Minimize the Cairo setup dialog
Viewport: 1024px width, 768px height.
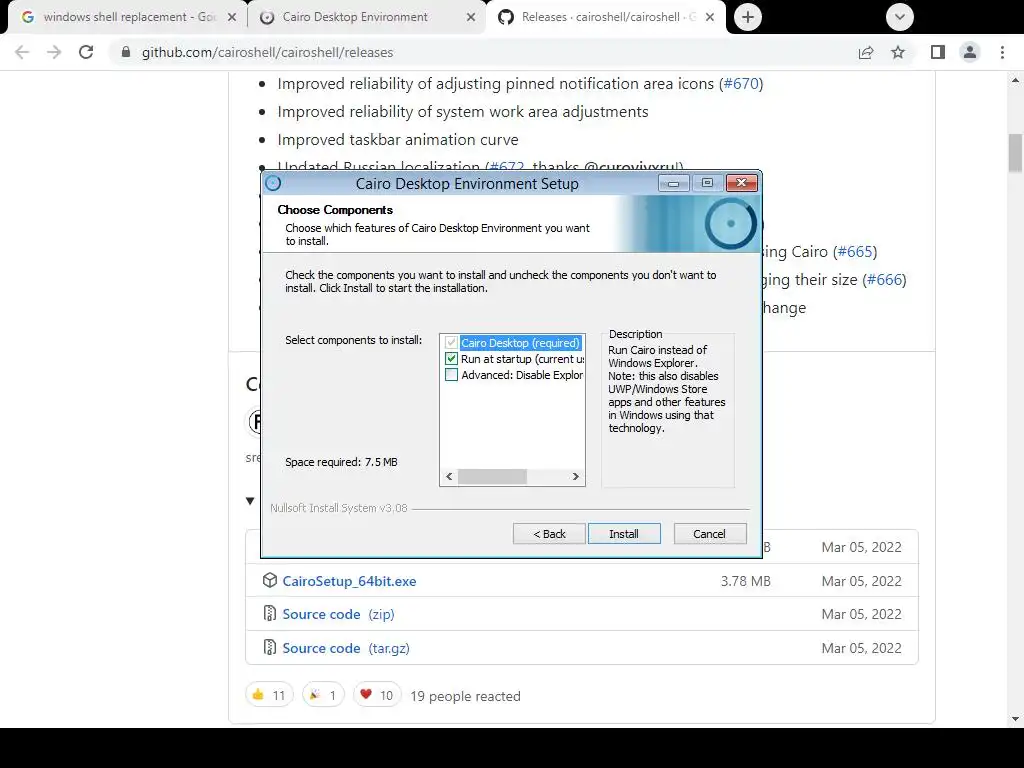[x=674, y=184]
